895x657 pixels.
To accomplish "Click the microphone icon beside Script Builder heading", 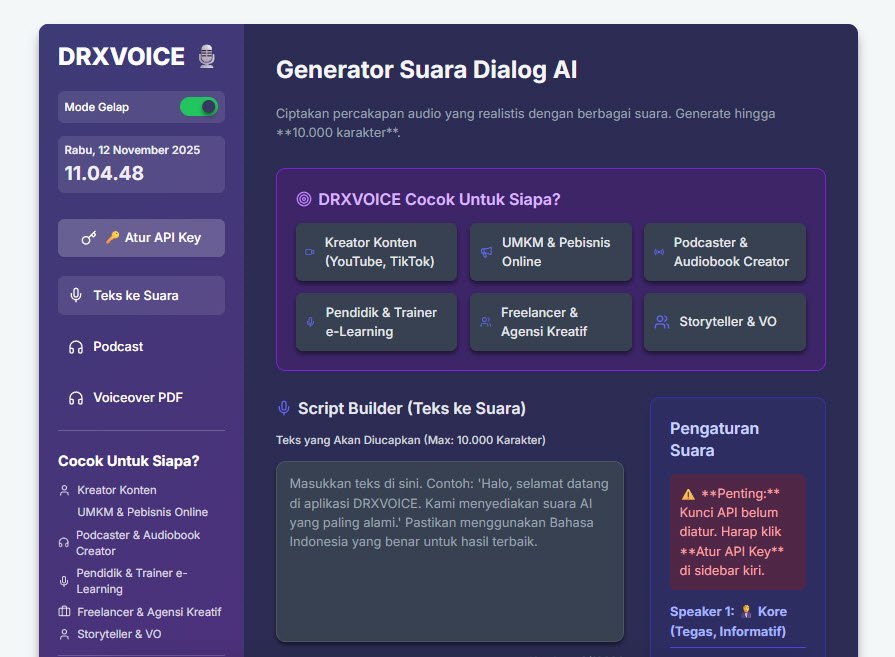I will [284, 408].
